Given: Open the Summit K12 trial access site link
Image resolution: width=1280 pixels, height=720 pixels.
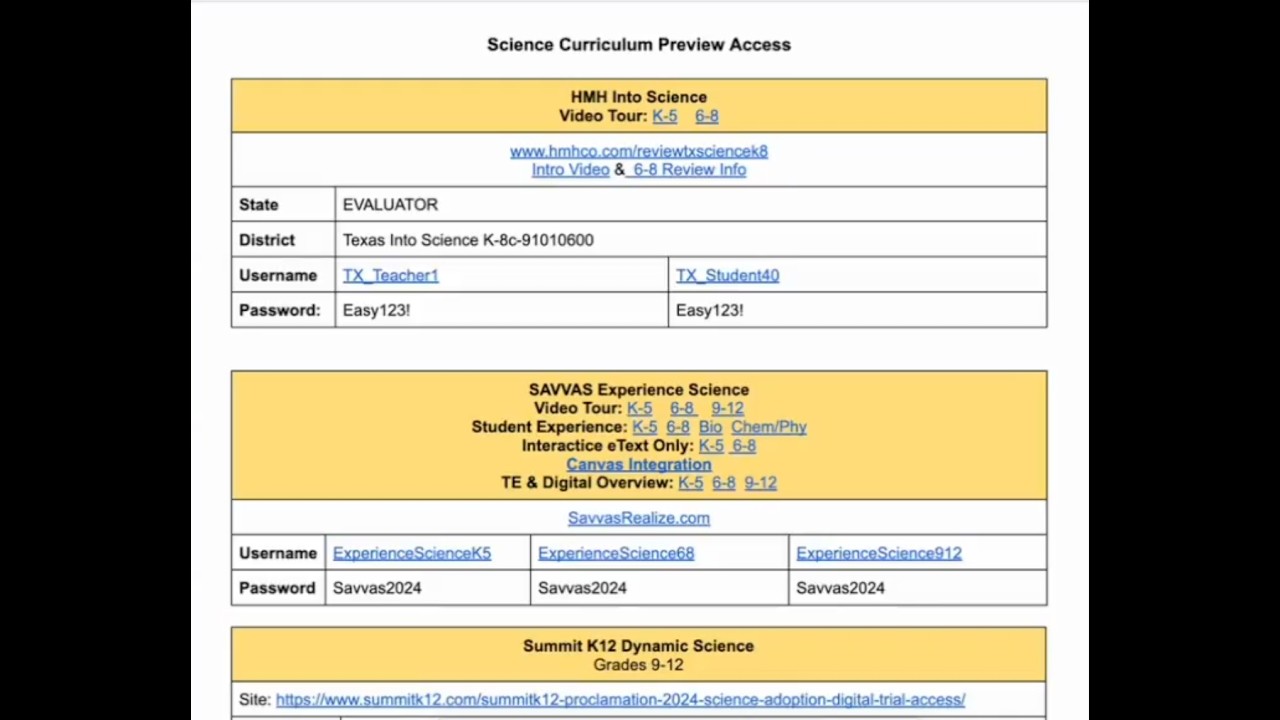Looking at the screenshot, I should [x=621, y=700].
